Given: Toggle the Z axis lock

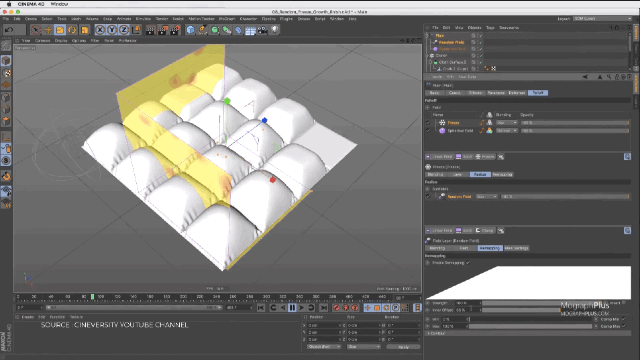Looking at the screenshot, I should pyautogui.click(x=124, y=30).
